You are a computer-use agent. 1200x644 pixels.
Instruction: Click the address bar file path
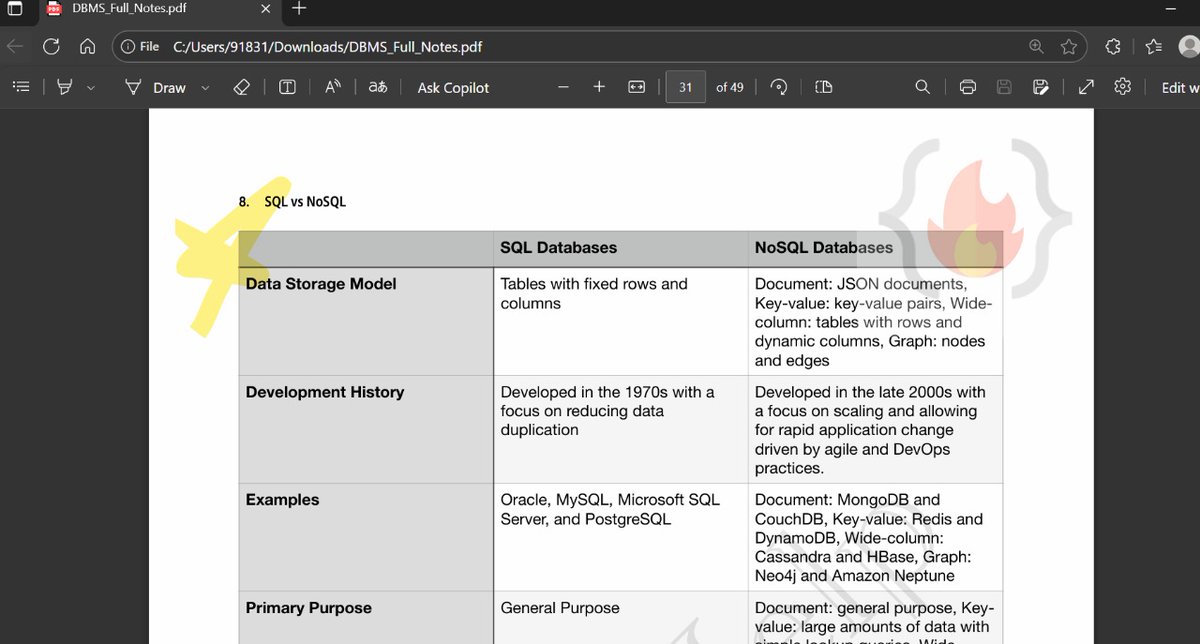328,46
